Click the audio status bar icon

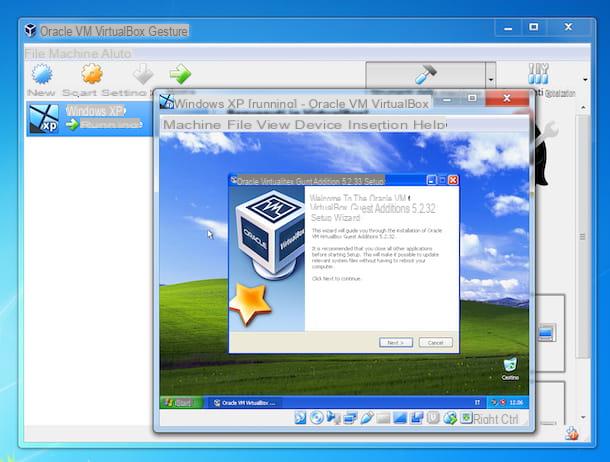(333, 418)
